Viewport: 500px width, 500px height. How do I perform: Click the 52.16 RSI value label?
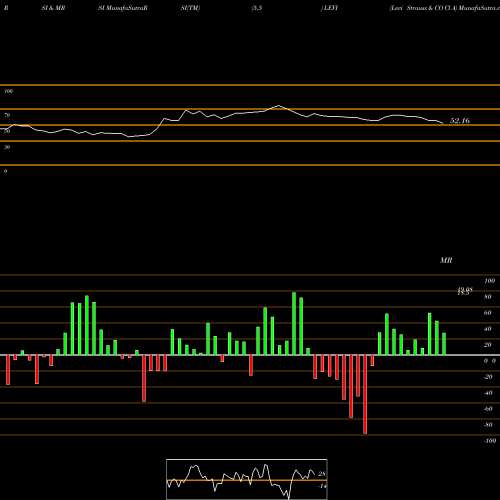point(460,121)
